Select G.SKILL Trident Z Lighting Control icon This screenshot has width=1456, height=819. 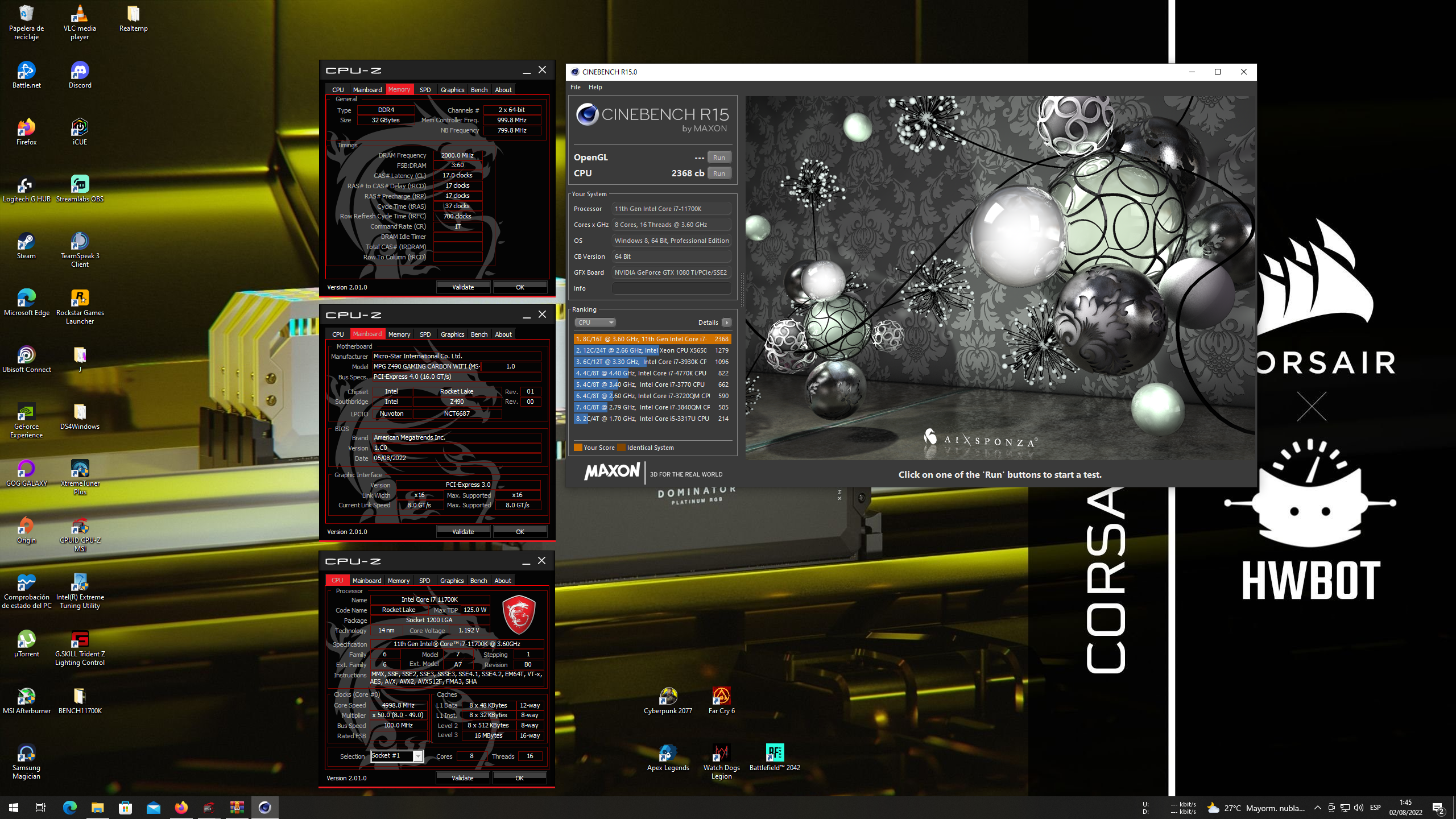point(80,647)
